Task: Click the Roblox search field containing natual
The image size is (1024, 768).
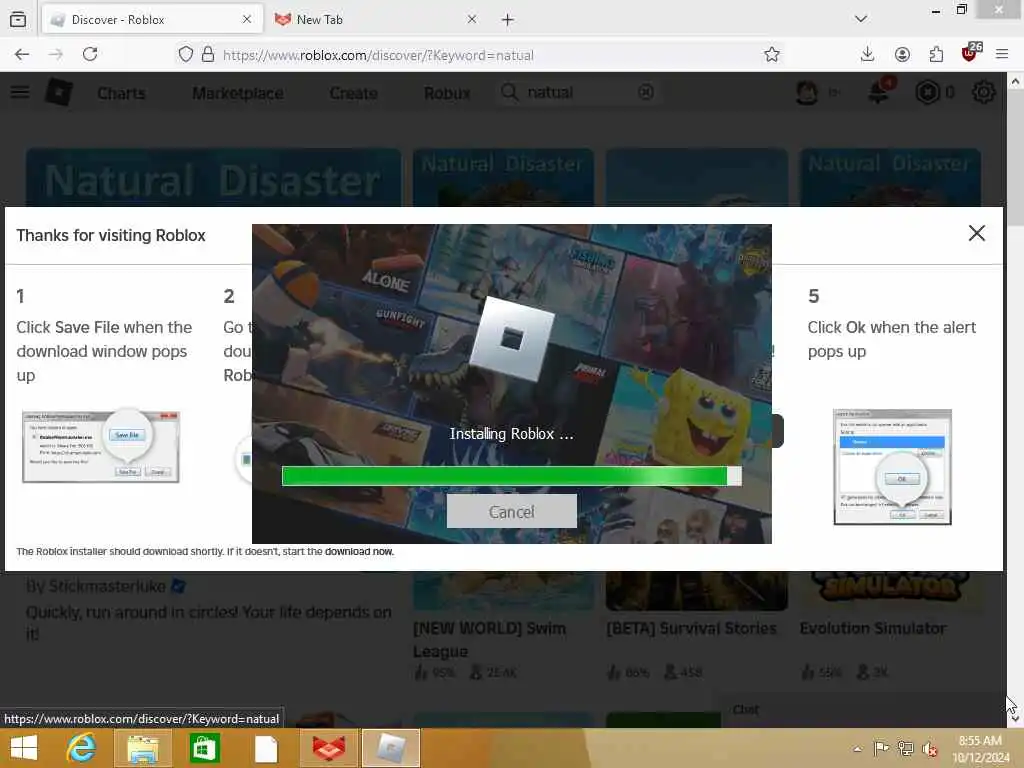Action: (578, 92)
